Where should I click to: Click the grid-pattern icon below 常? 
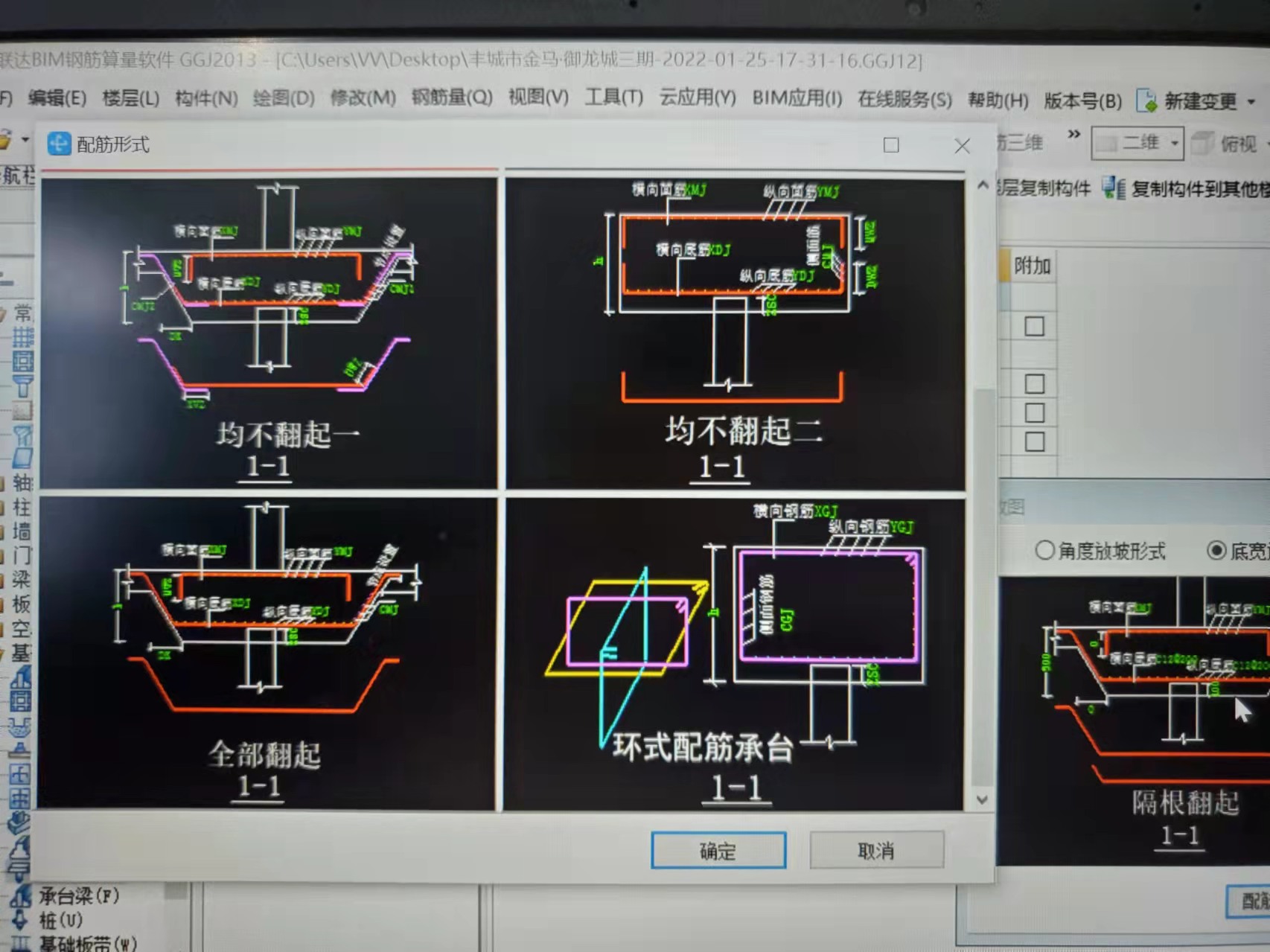[22, 337]
